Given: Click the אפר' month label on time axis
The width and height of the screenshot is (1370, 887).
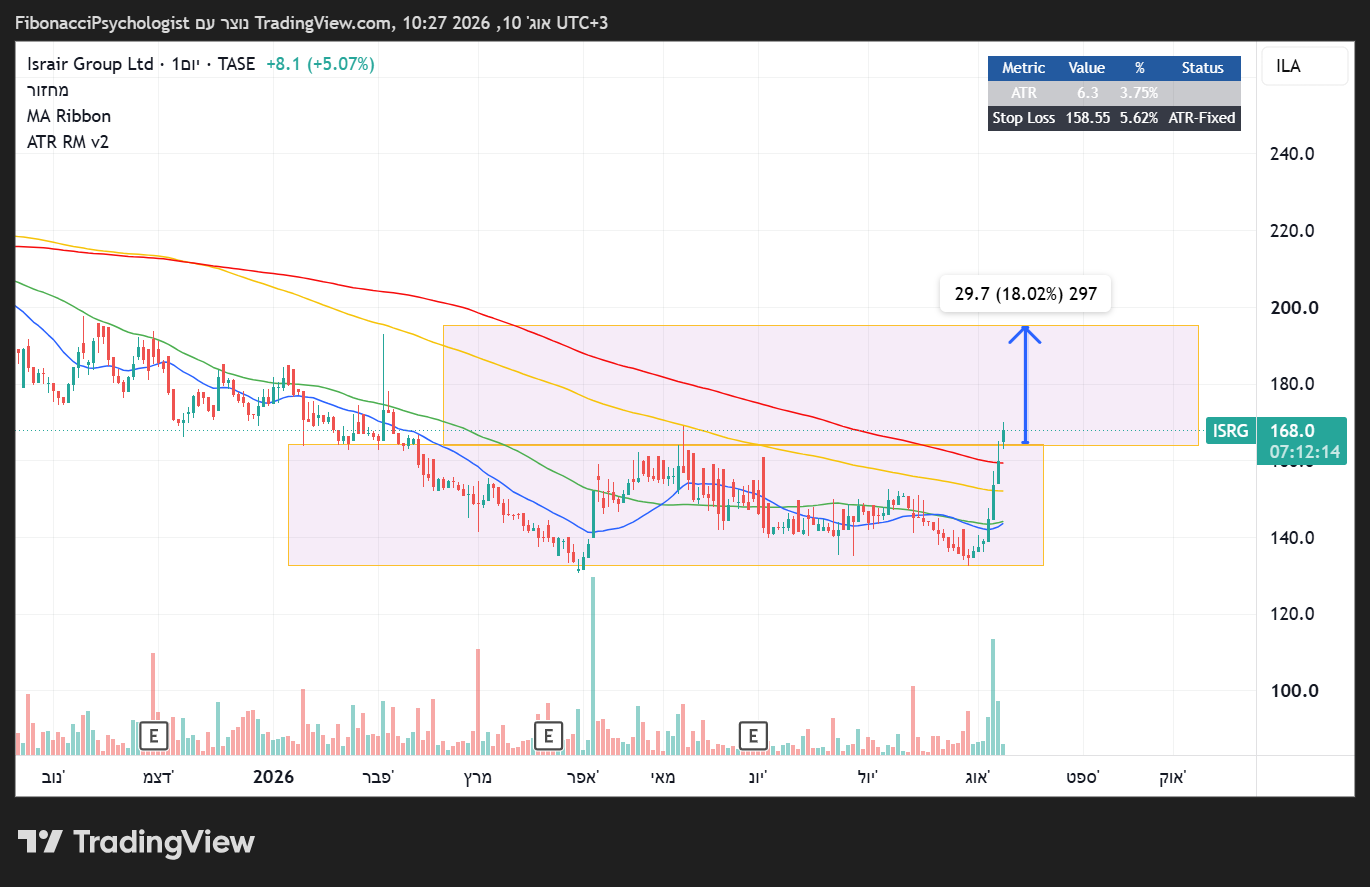Looking at the screenshot, I should pyautogui.click(x=583, y=777).
